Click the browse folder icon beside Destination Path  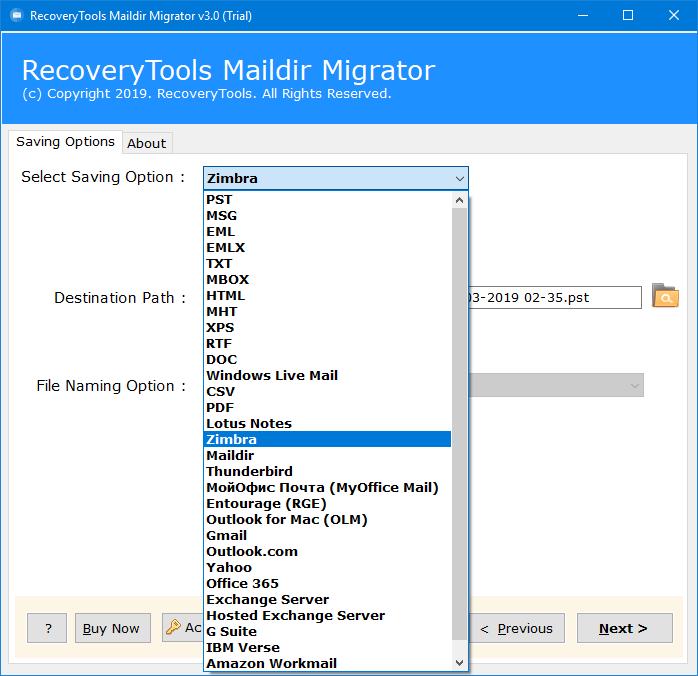point(665,295)
